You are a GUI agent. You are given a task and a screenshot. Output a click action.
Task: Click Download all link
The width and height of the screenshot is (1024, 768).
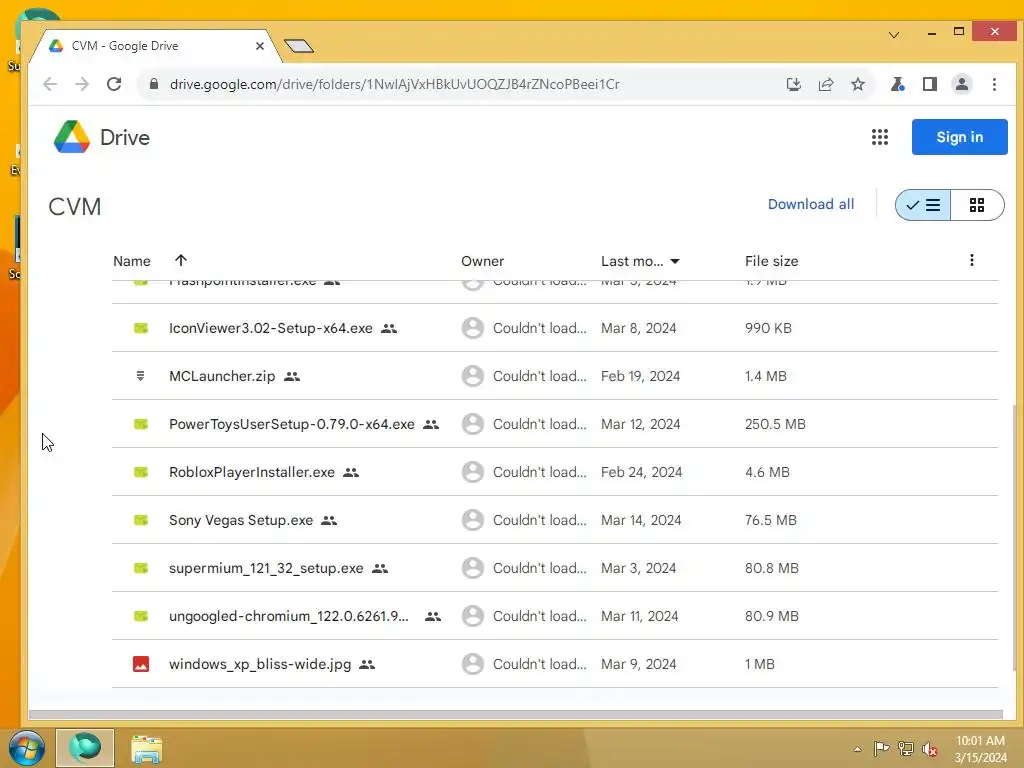[810, 204]
